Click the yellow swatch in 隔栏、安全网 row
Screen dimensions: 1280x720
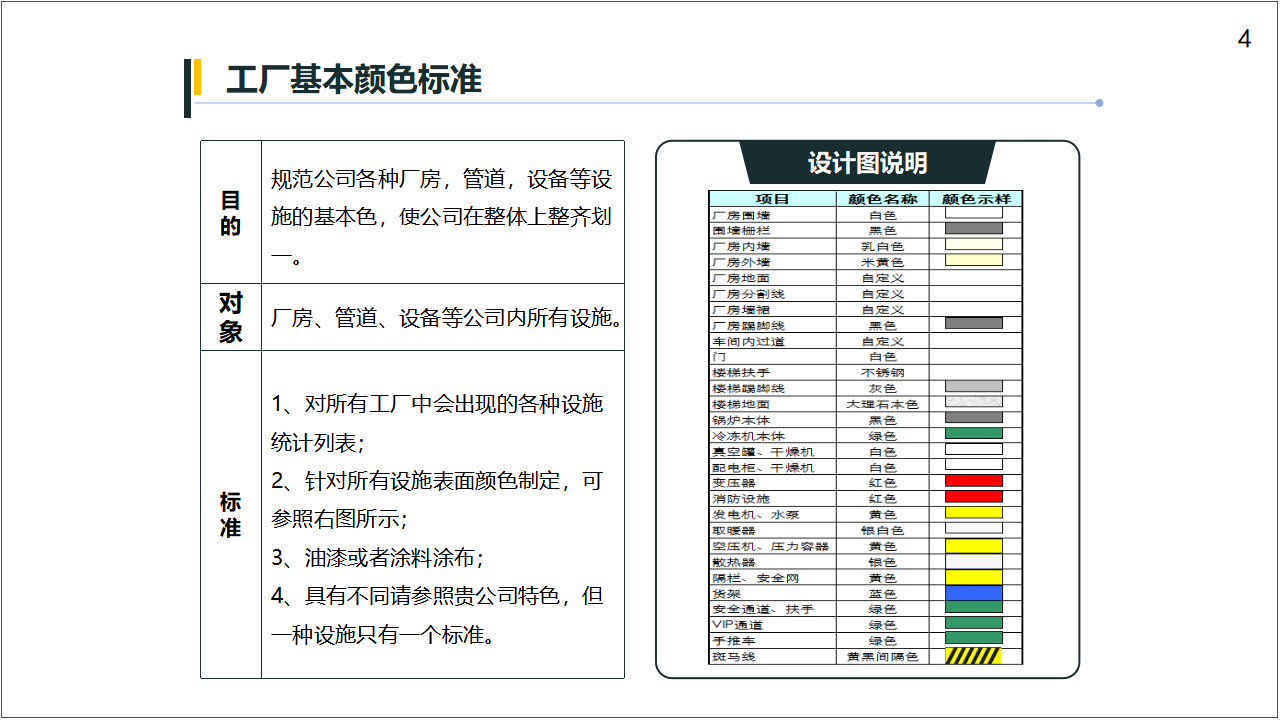coord(973,577)
